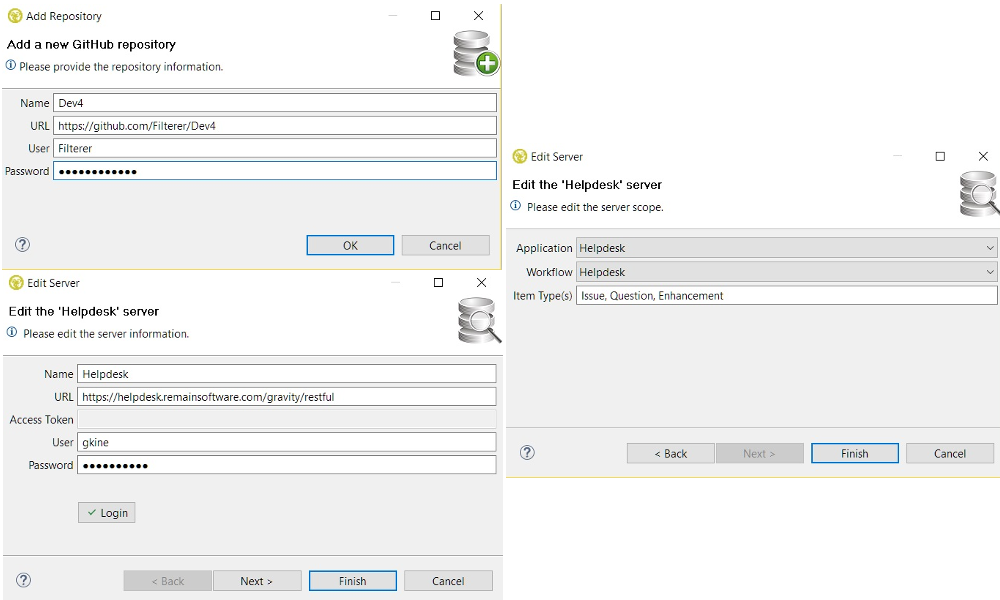Close the Edit Server scope window
The width and height of the screenshot is (1000, 600).
[x=983, y=156]
